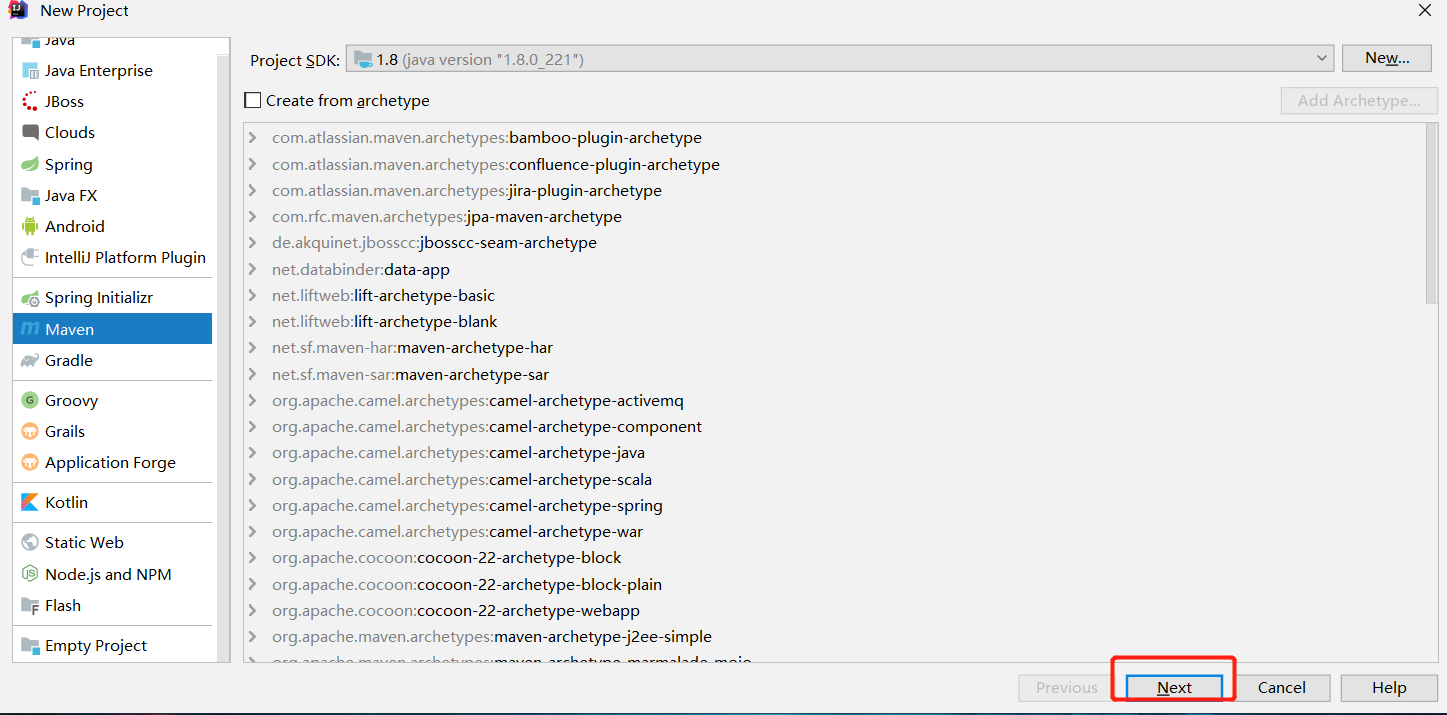Expand the lift-archetype-basic row
Screen dimensions: 1447x715
253,295
